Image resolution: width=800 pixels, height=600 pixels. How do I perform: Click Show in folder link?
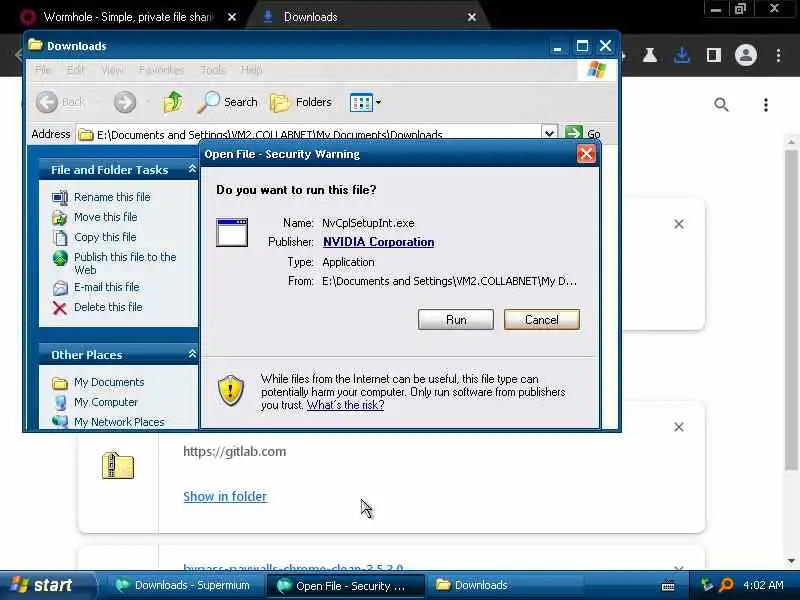click(x=225, y=496)
